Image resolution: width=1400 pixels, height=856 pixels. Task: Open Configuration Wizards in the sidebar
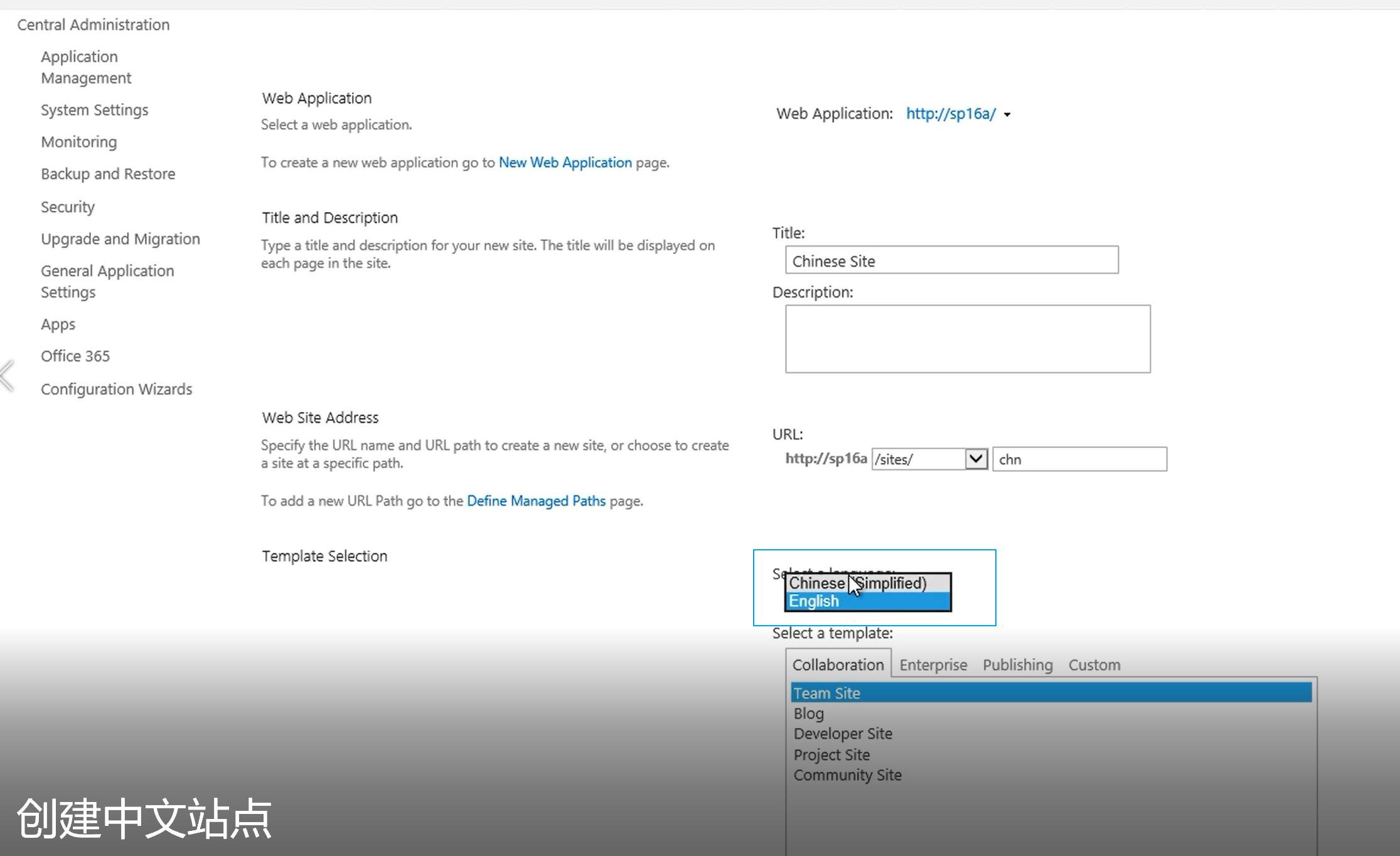coord(116,389)
